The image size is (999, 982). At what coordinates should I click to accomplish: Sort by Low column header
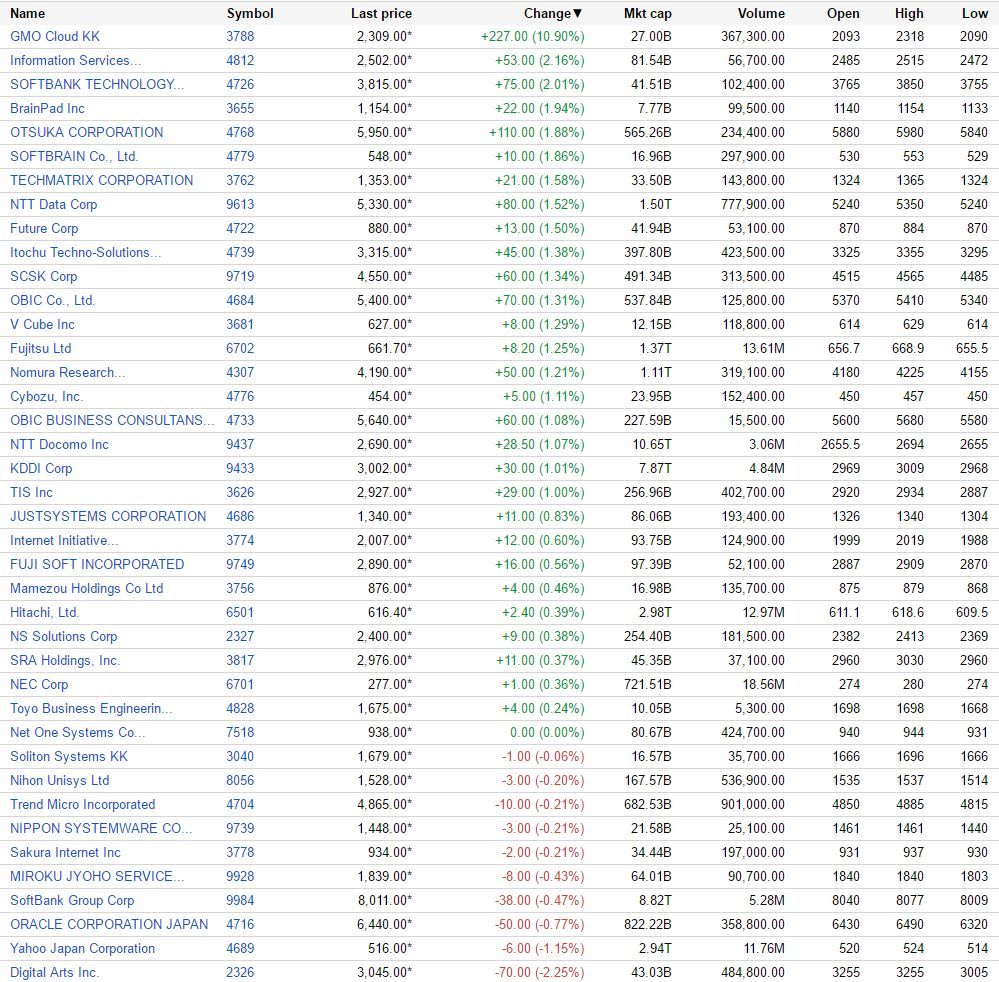pyautogui.click(x=975, y=13)
